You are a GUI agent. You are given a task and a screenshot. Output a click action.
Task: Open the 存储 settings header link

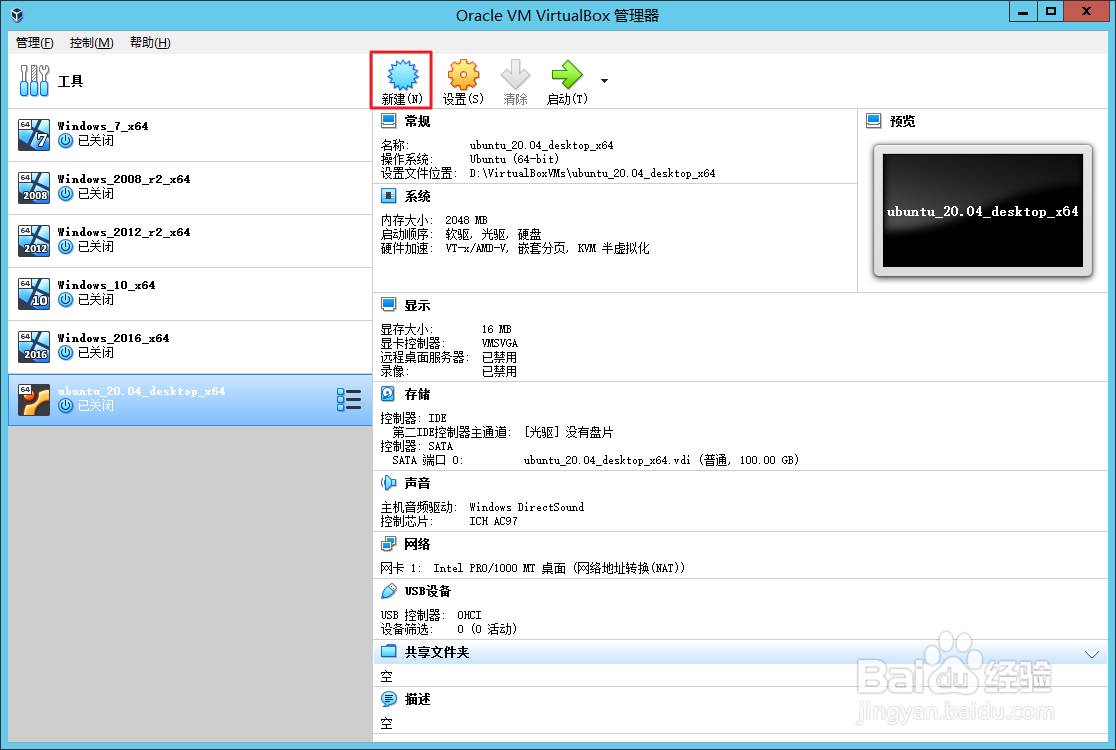pos(417,394)
